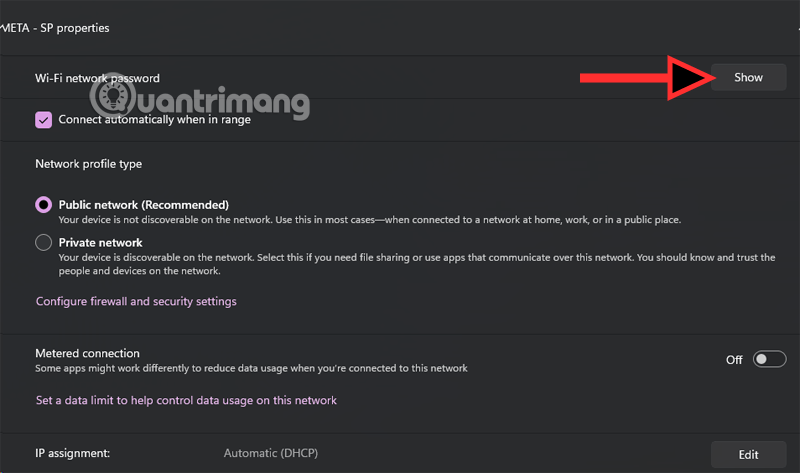This screenshot has width=800, height=473.
Task: Click the IP assignment label
Action: click(72, 454)
